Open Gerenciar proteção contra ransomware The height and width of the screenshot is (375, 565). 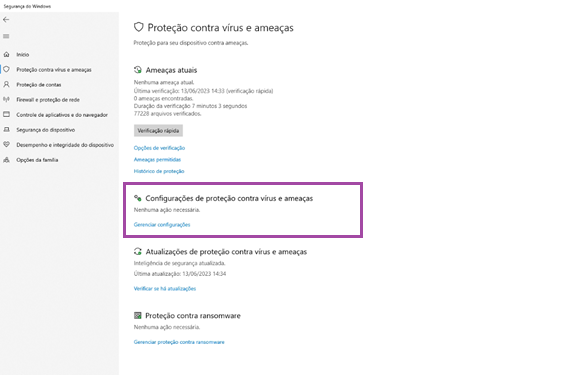[179, 342]
